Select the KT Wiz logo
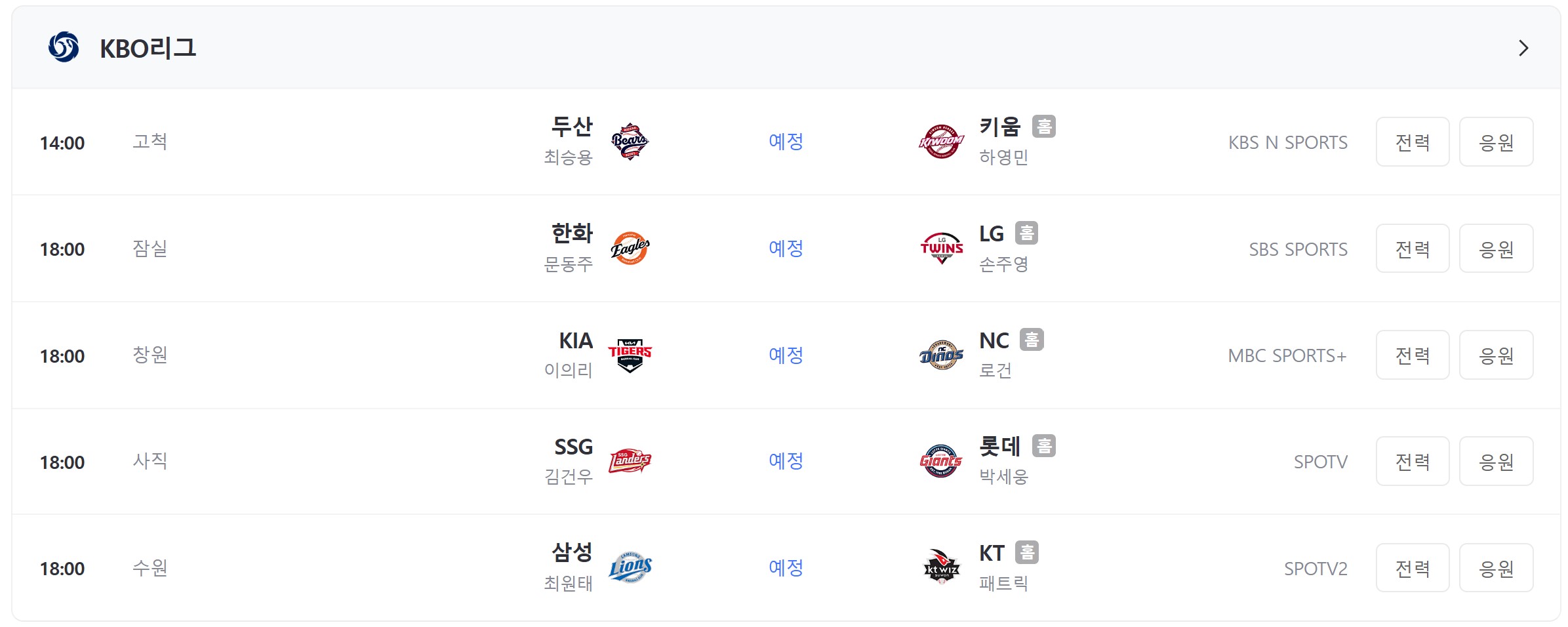The width and height of the screenshot is (1568, 627). pos(941,568)
